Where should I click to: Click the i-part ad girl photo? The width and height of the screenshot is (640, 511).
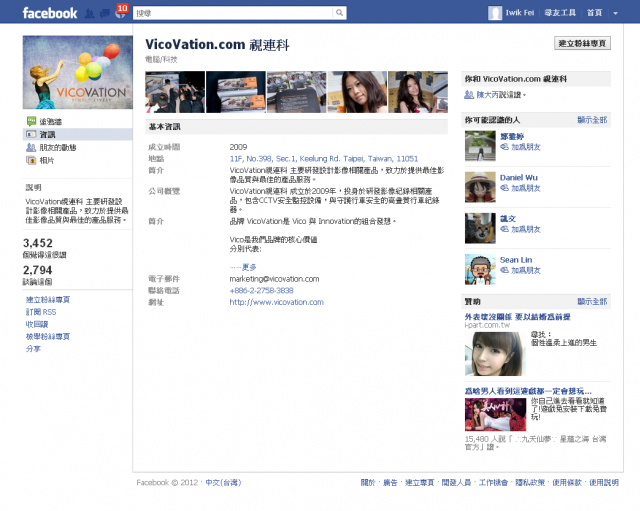pos(493,354)
